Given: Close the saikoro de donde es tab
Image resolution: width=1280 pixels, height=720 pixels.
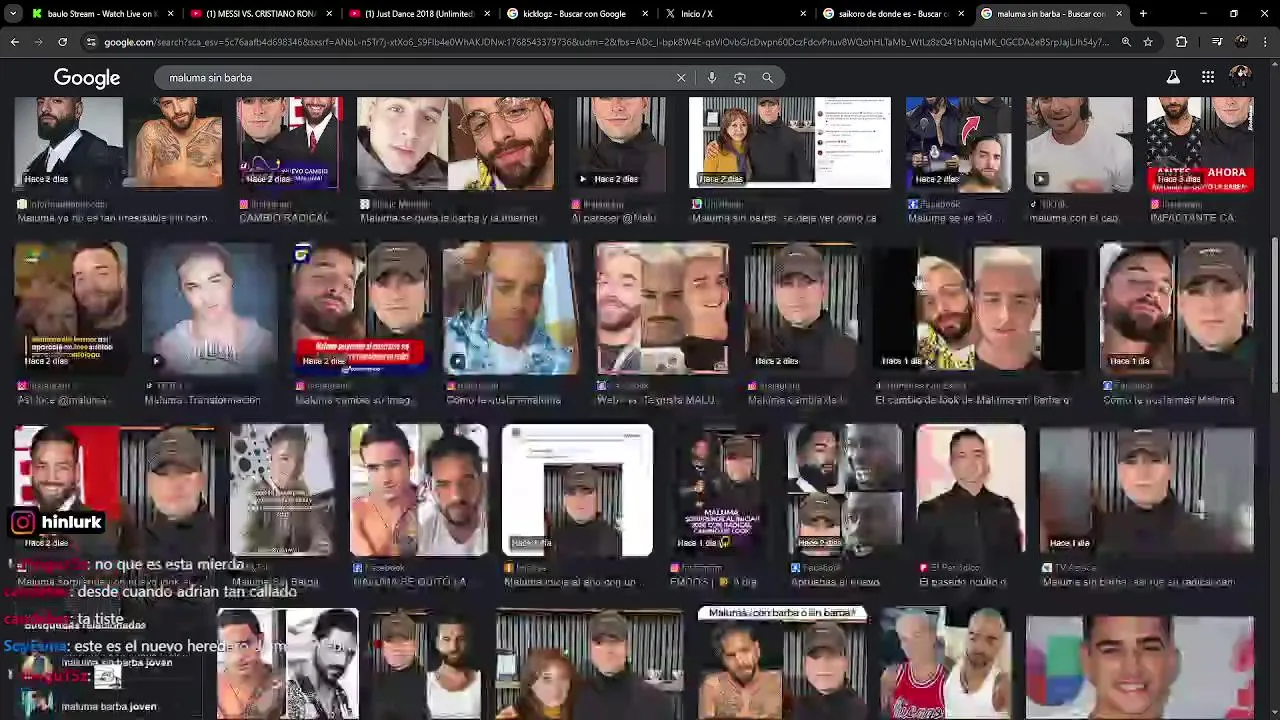Looking at the screenshot, I should coord(961,14).
